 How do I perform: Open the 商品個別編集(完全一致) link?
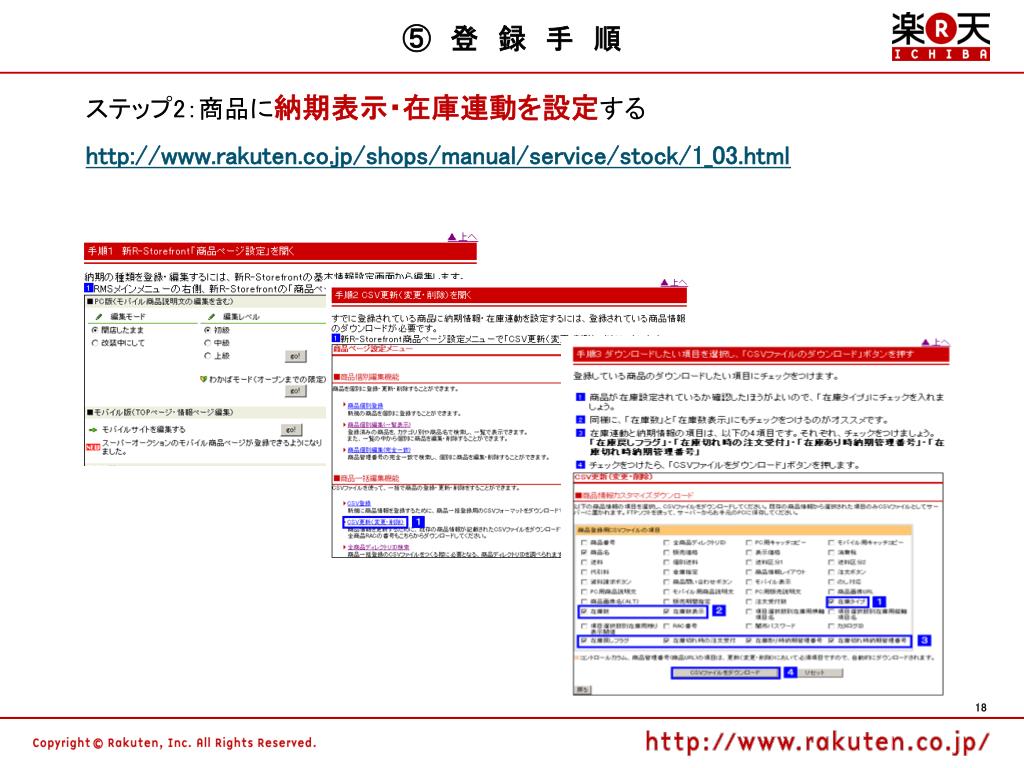click(x=379, y=450)
